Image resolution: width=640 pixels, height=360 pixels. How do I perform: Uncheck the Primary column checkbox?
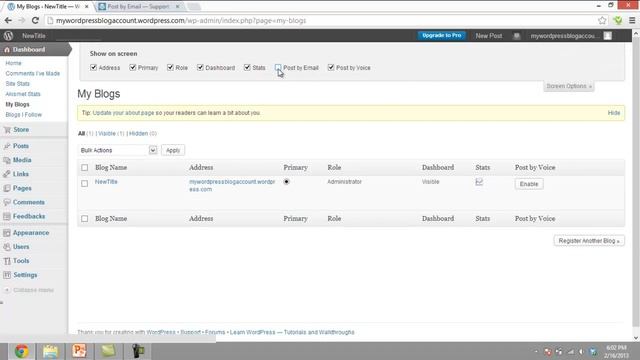[133, 68]
